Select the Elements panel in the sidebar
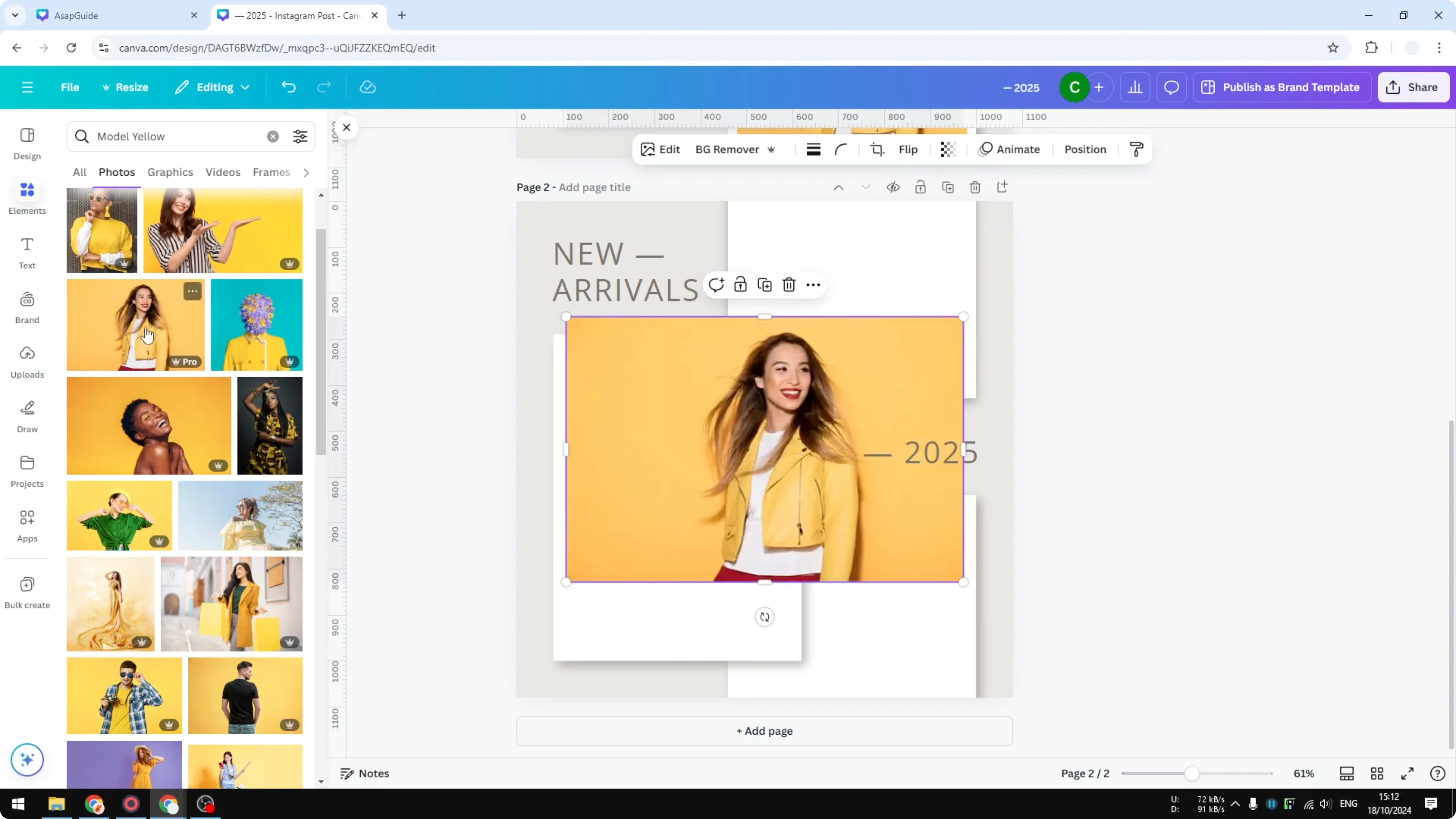This screenshot has width=1456, height=819. (27, 198)
